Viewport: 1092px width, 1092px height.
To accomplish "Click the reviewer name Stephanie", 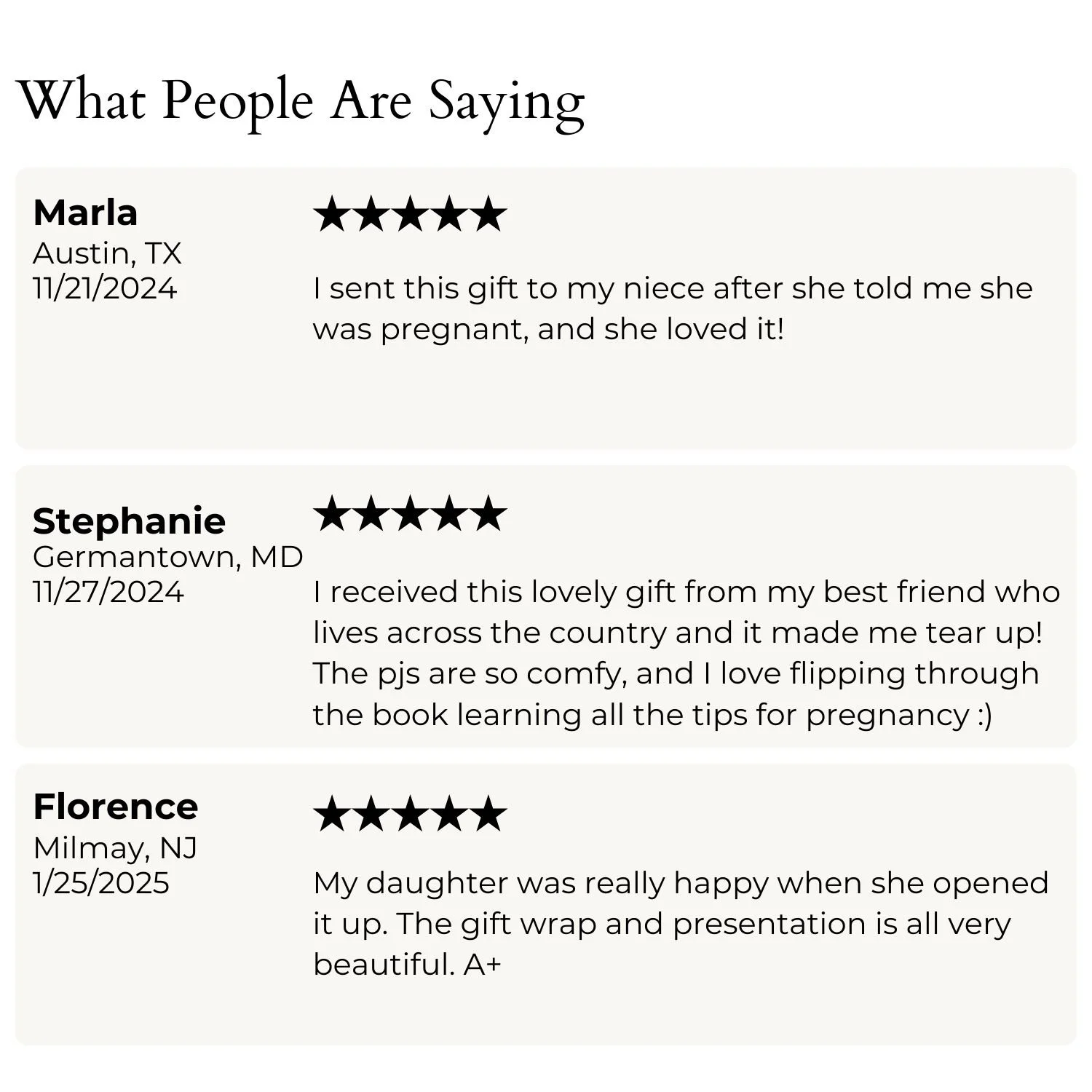I will tap(129, 521).
